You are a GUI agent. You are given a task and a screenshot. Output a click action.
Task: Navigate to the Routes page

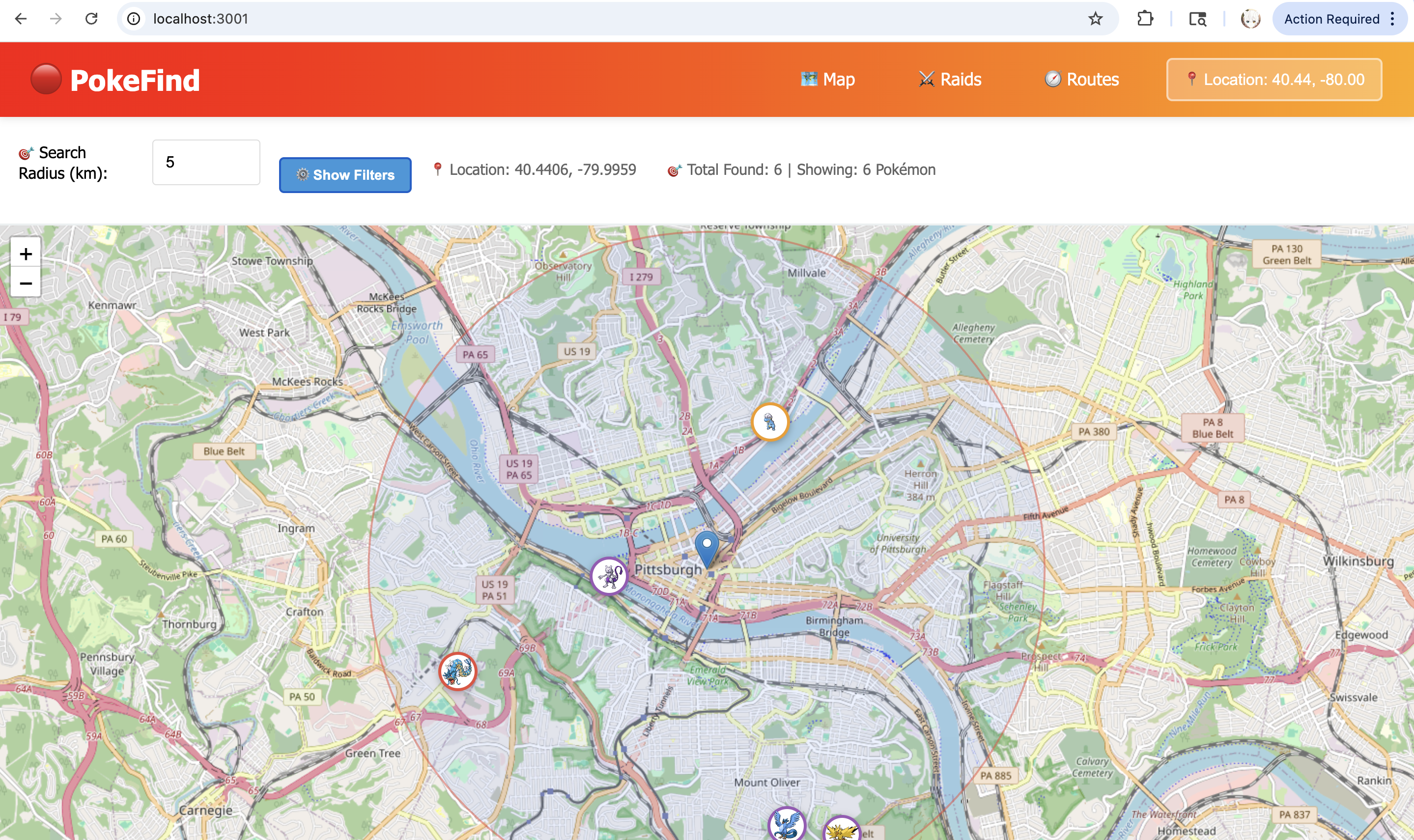point(1082,79)
